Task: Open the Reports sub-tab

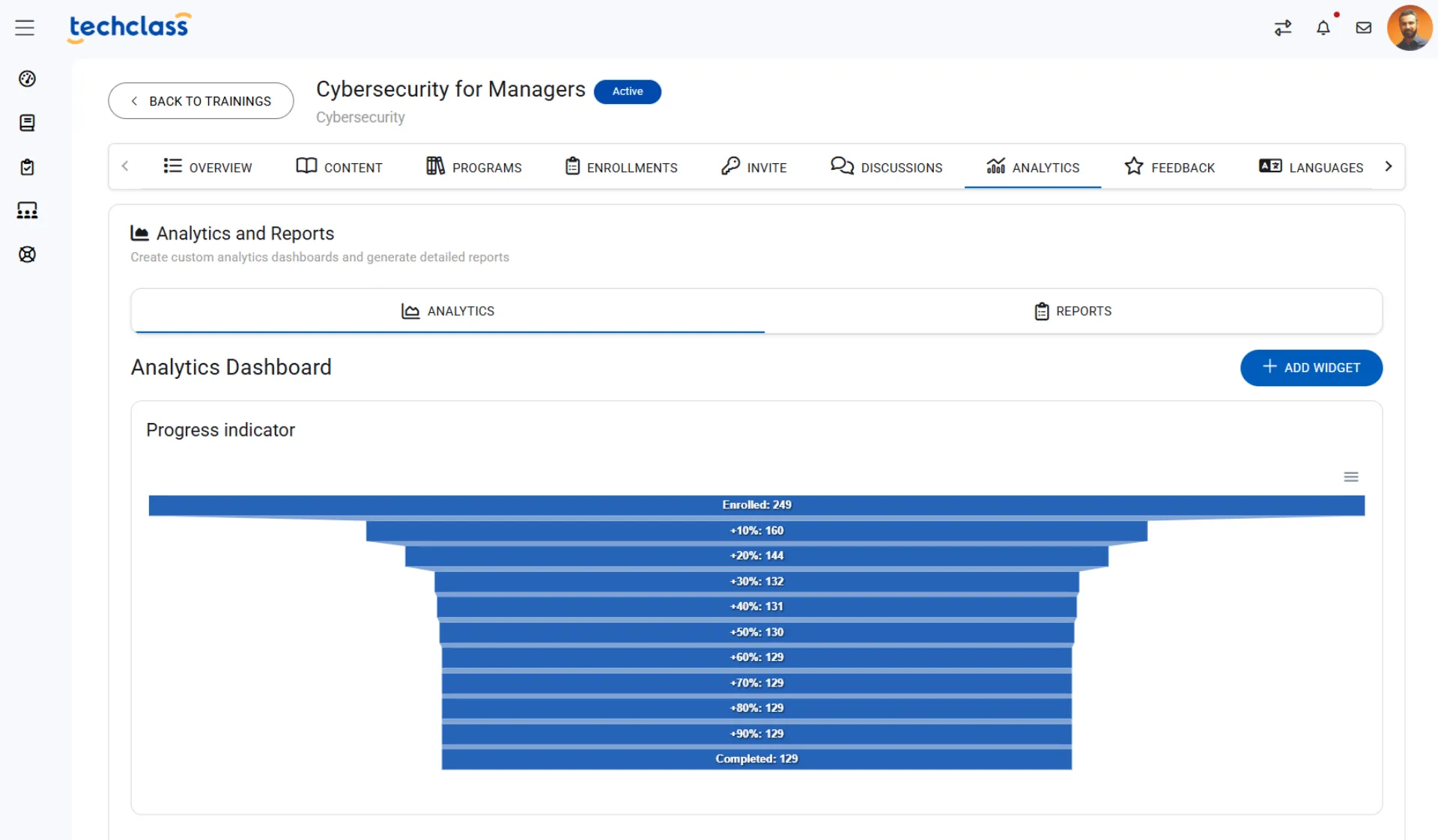Action: [x=1073, y=311]
